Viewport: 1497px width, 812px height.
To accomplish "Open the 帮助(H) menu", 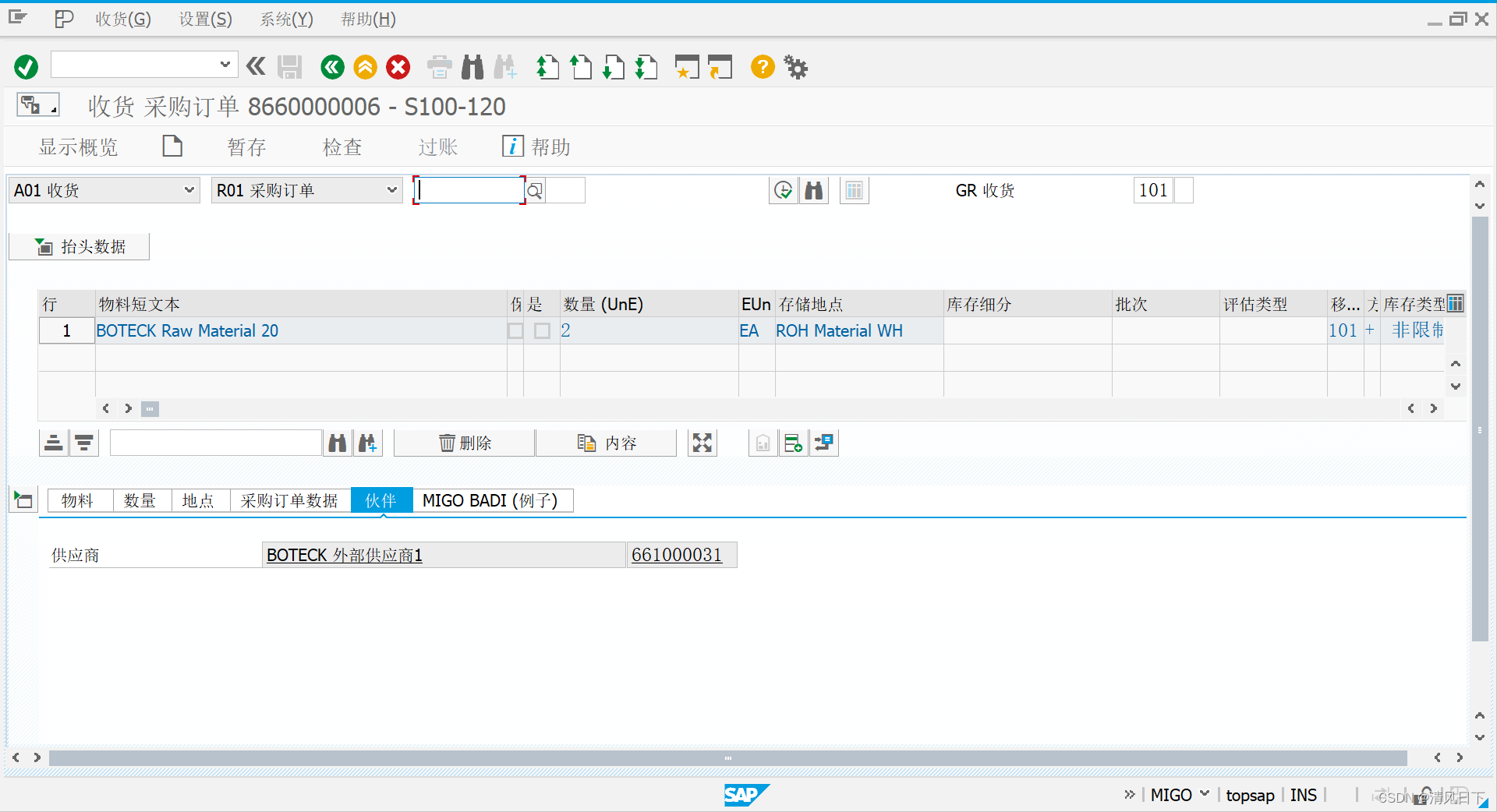I will tap(368, 19).
